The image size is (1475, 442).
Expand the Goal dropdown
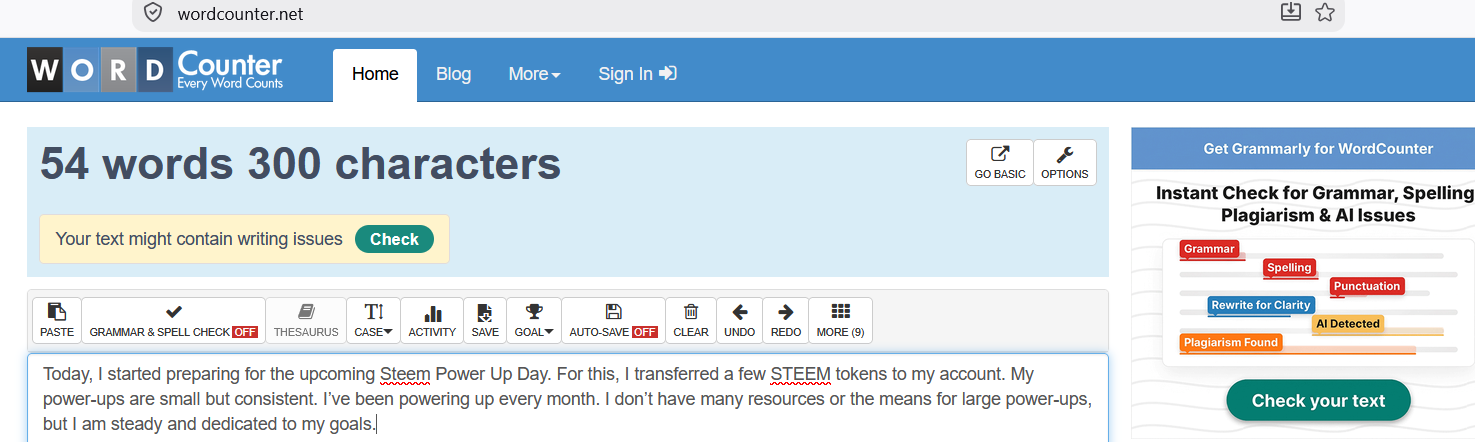point(534,320)
